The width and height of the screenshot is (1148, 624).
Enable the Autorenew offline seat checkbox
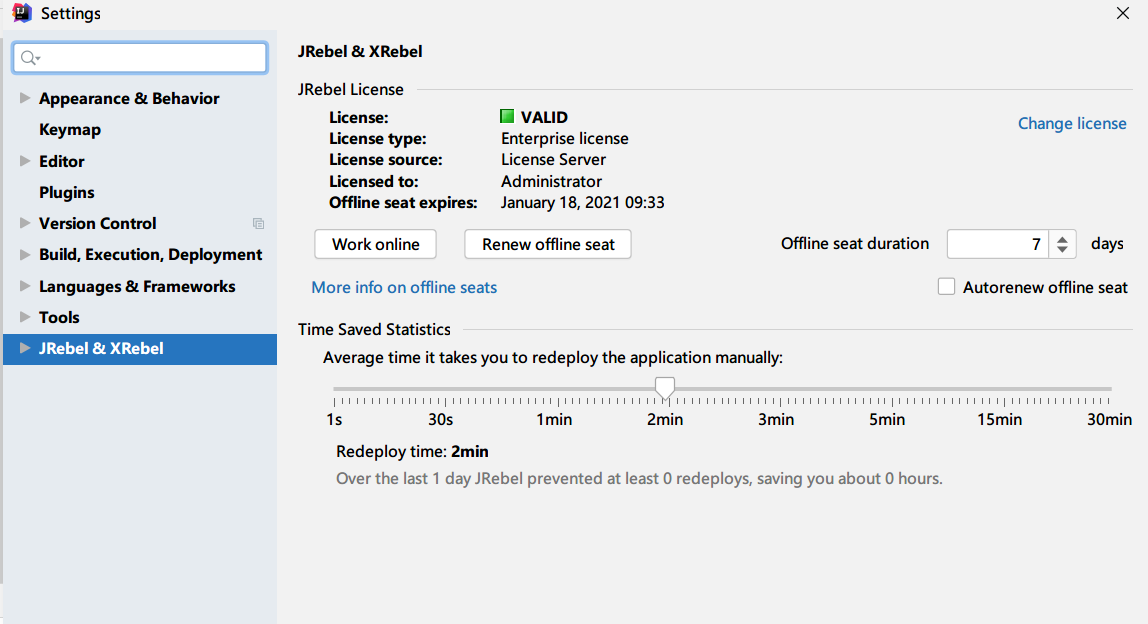coord(946,287)
